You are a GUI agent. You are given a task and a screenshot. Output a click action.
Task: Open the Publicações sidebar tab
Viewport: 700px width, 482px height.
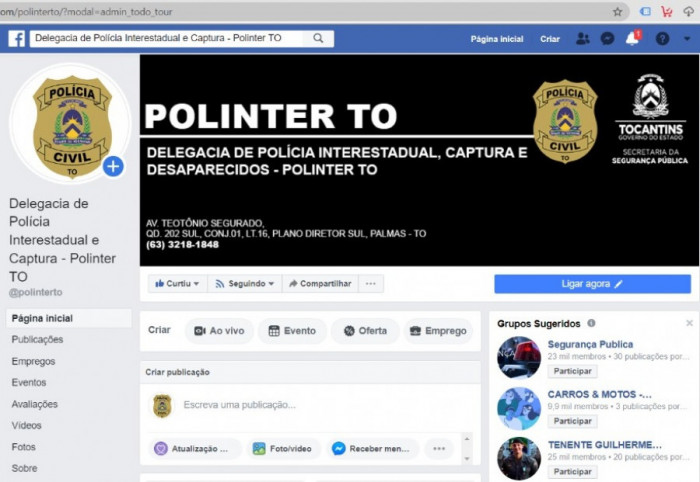pos(38,340)
